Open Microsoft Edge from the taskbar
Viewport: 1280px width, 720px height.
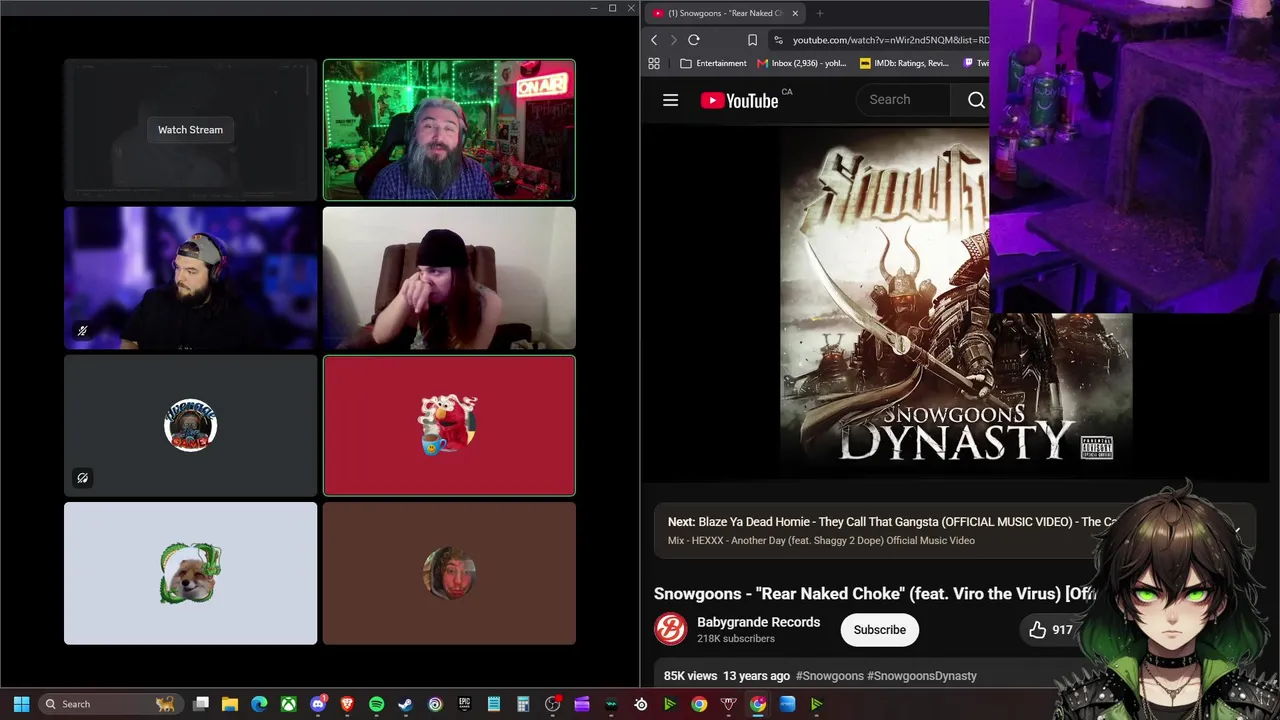tap(259, 704)
